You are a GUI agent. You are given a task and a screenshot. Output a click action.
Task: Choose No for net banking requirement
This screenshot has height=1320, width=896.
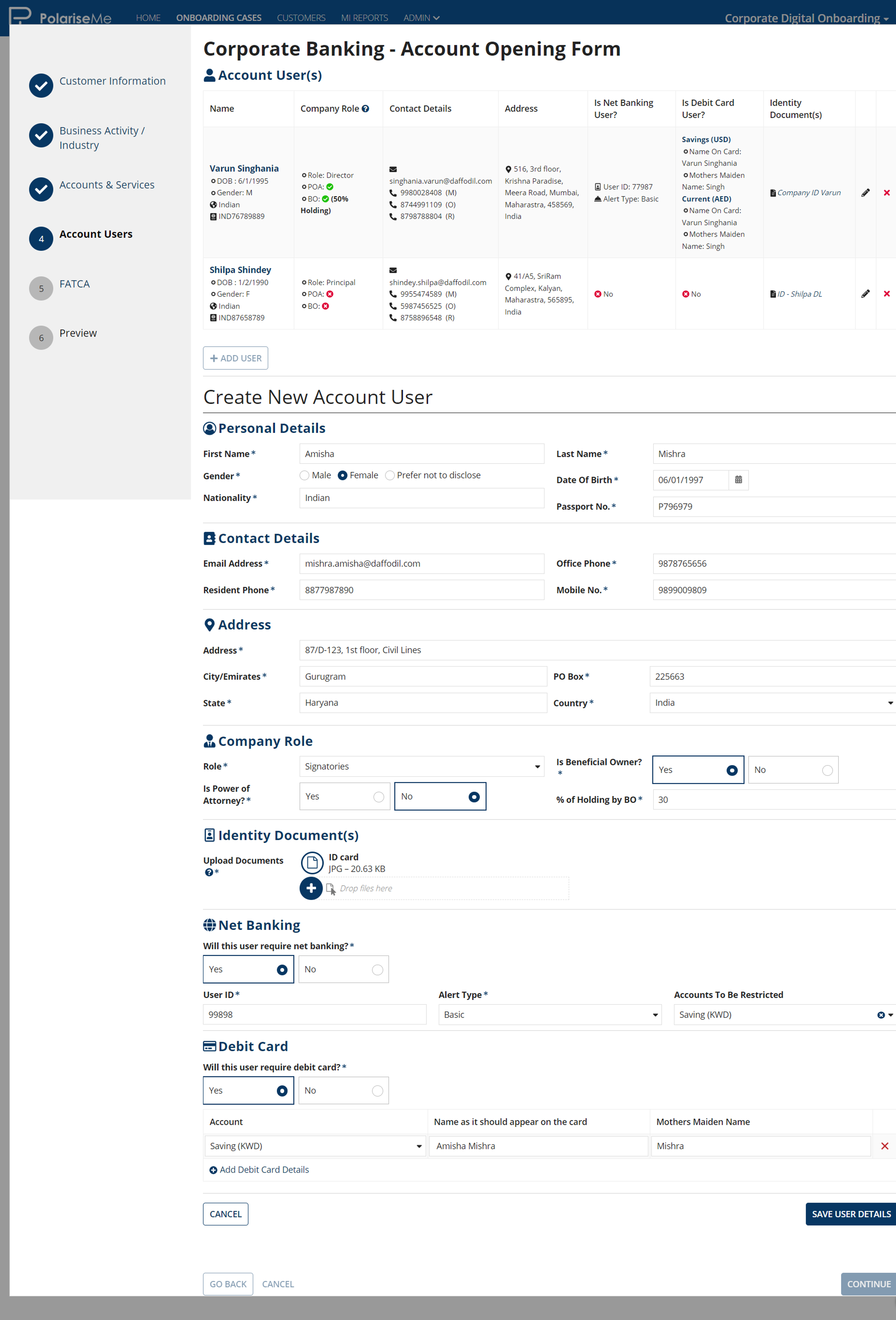click(343, 970)
